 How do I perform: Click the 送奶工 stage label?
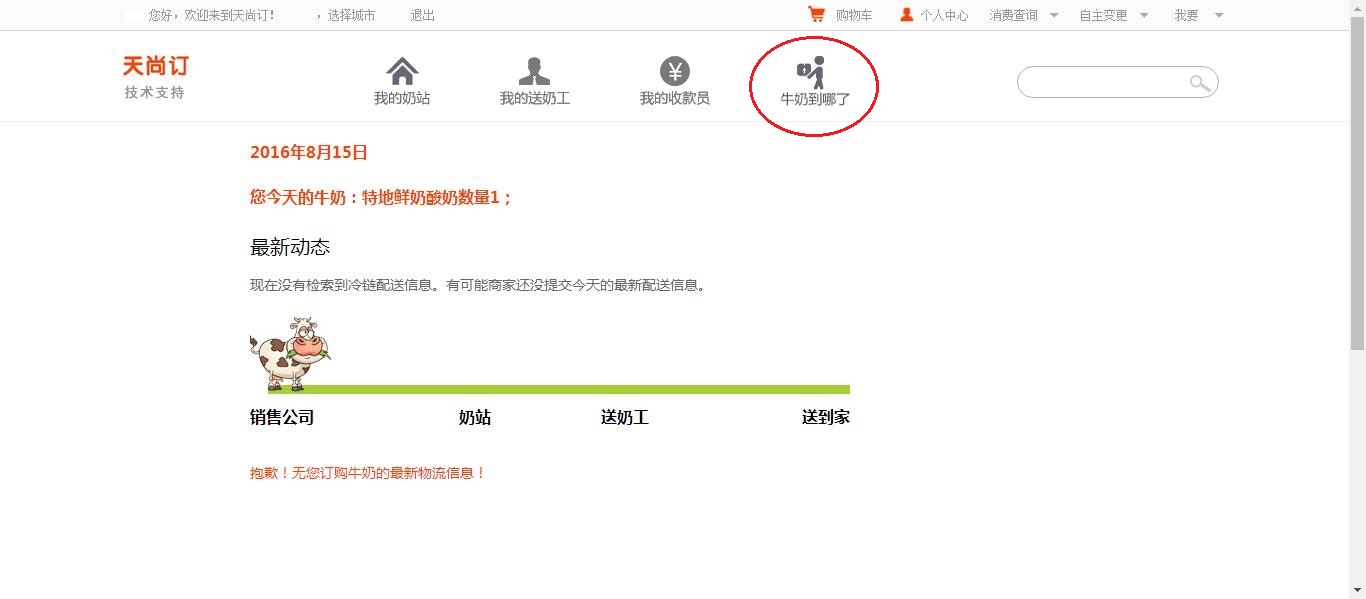[625, 417]
